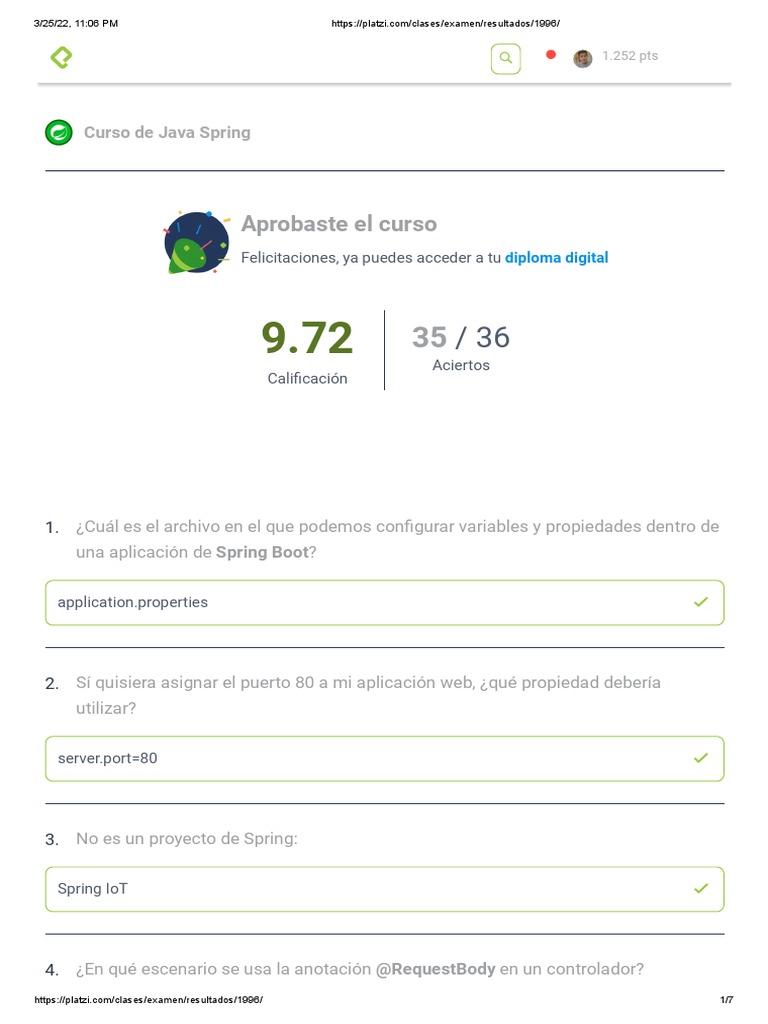
Task: Click the Java Spring course logo
Action: pyautogui.click(x=59, y=132)
